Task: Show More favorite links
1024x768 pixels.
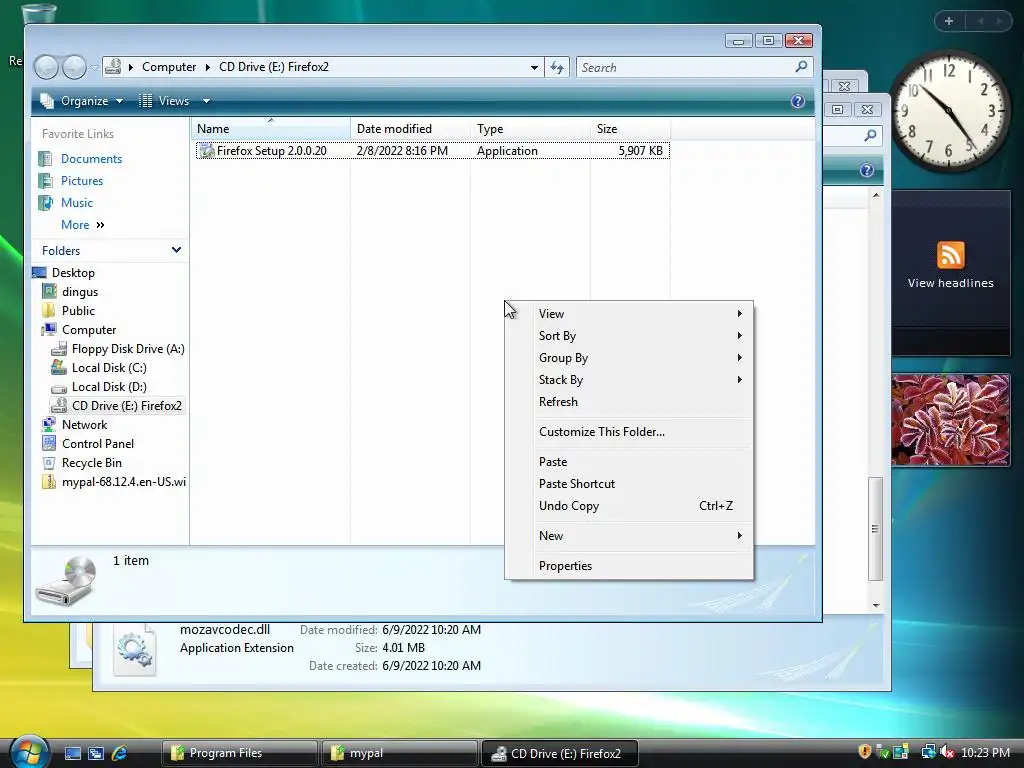Action: [x=82, y=225]
